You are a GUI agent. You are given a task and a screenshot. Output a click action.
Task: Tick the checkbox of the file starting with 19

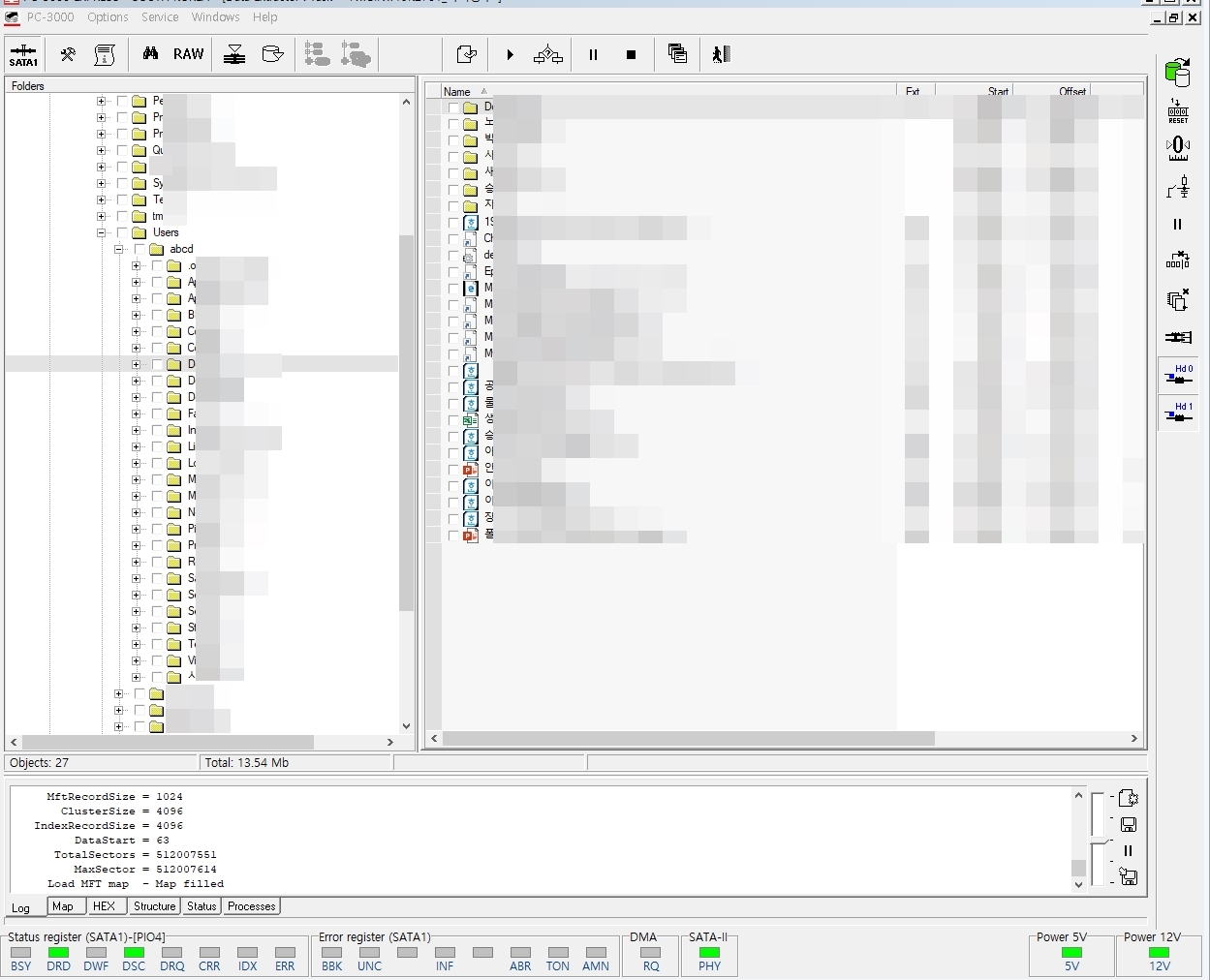click(x=453, y=222)
